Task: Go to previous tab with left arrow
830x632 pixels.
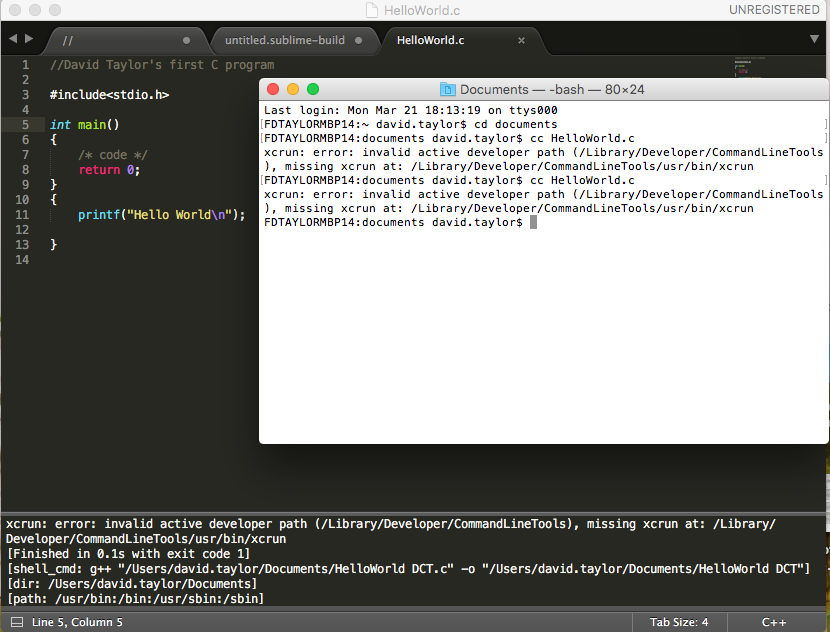Action: (x=13, y=38)
